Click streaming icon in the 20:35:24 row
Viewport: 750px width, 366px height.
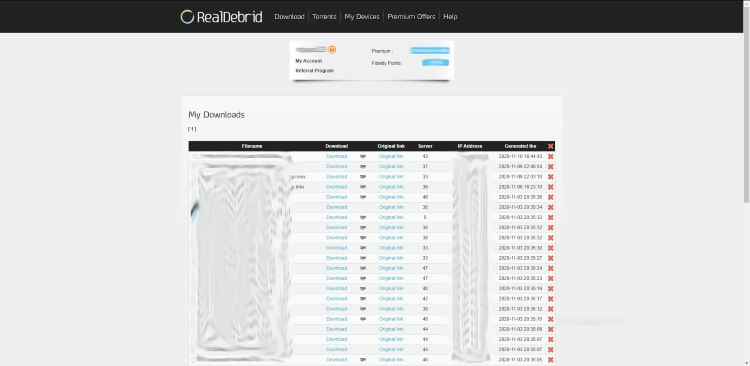tap(363, 268)
